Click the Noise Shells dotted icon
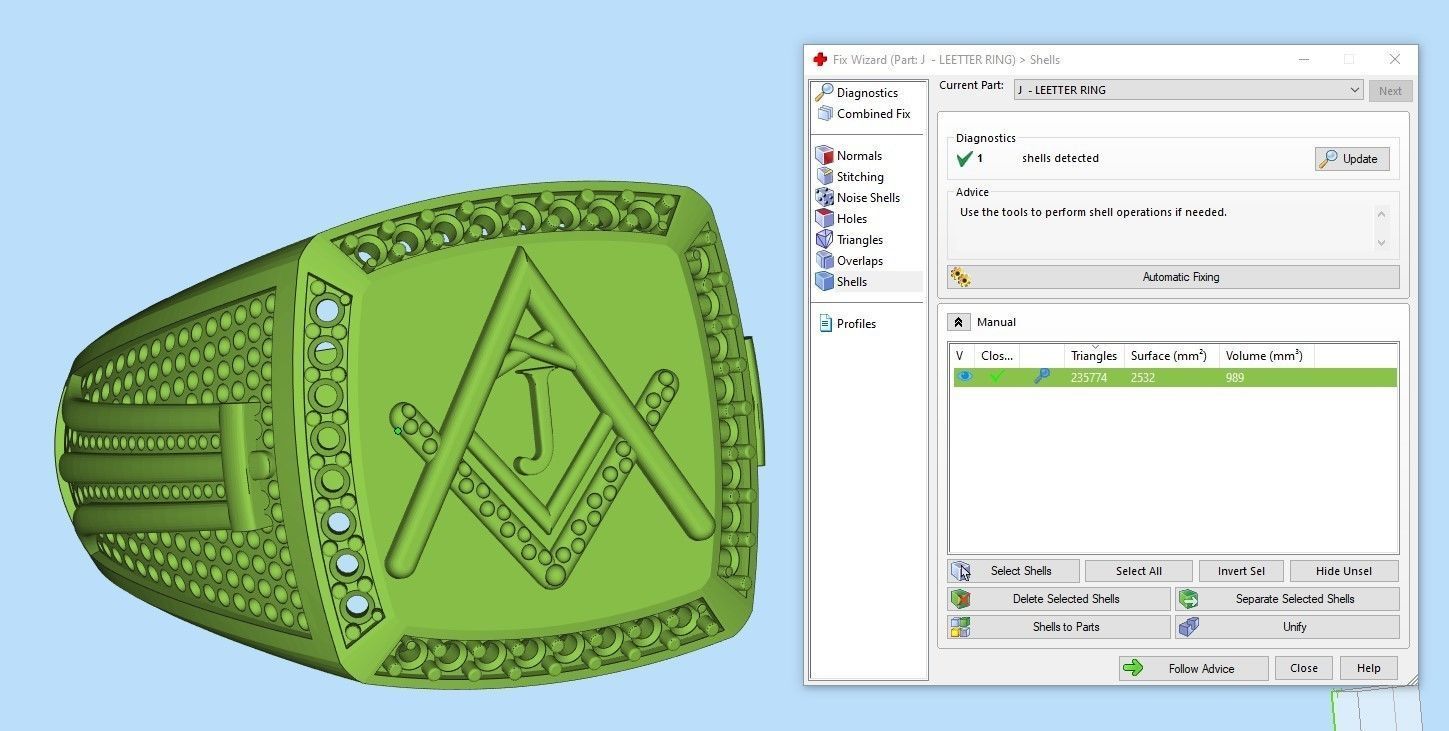The width and height of the screenshot is (1449, 731). (824, 198)
